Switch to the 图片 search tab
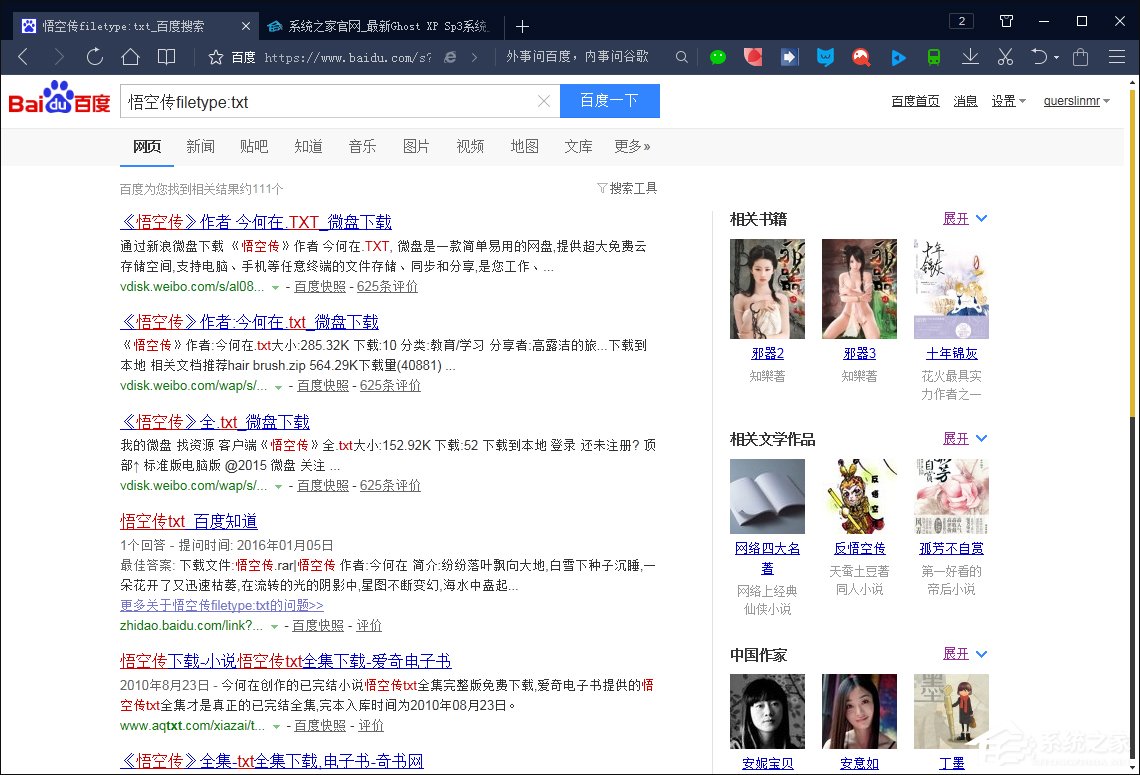 point(416,146)
